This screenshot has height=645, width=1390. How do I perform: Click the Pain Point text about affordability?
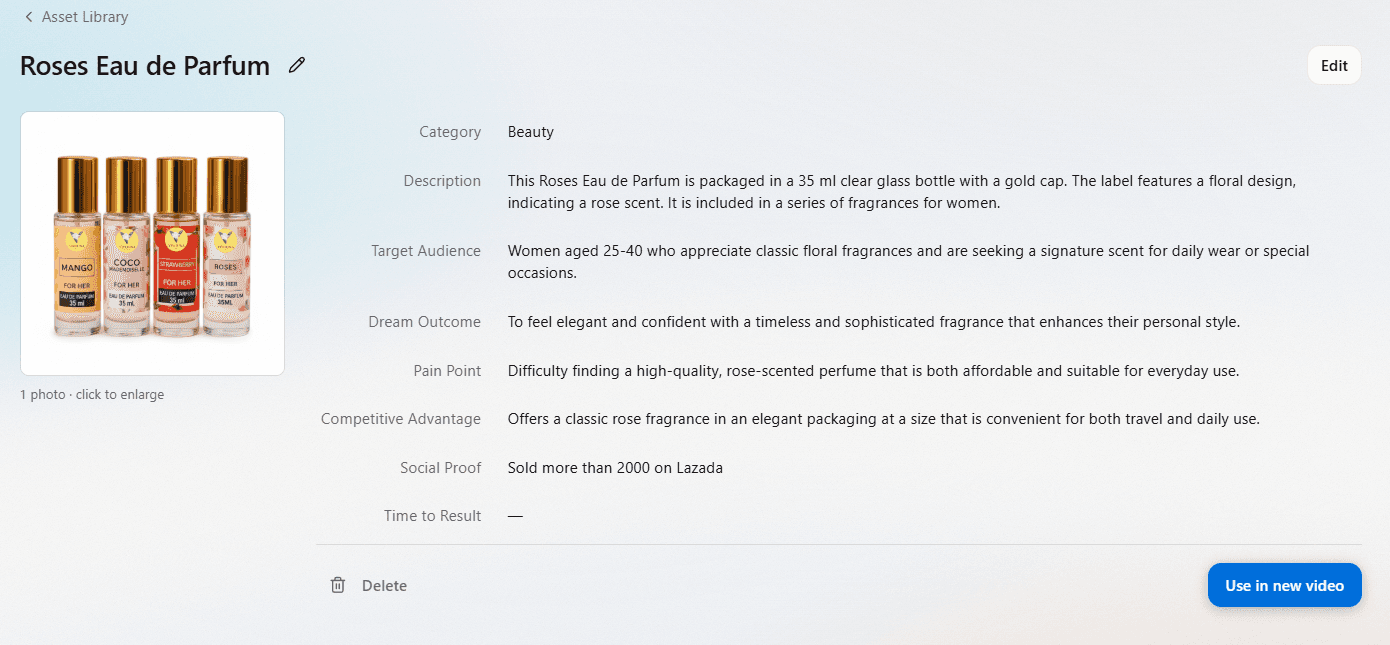[x=873, y=371]
